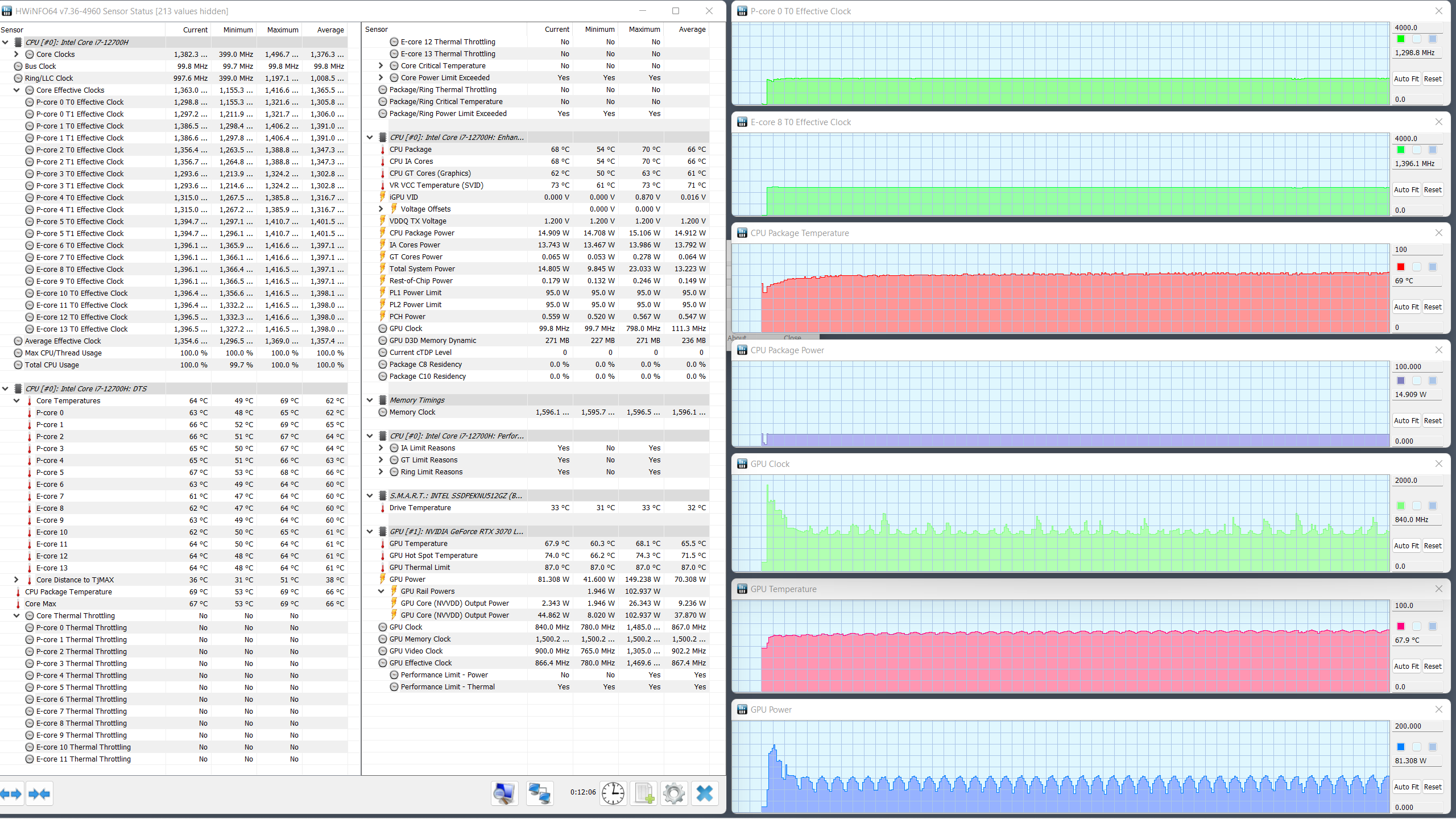The height and width of the screenshot is (819, 1456).
Task: Click the networked monitors remote icon
Action: tap(539, 793)
